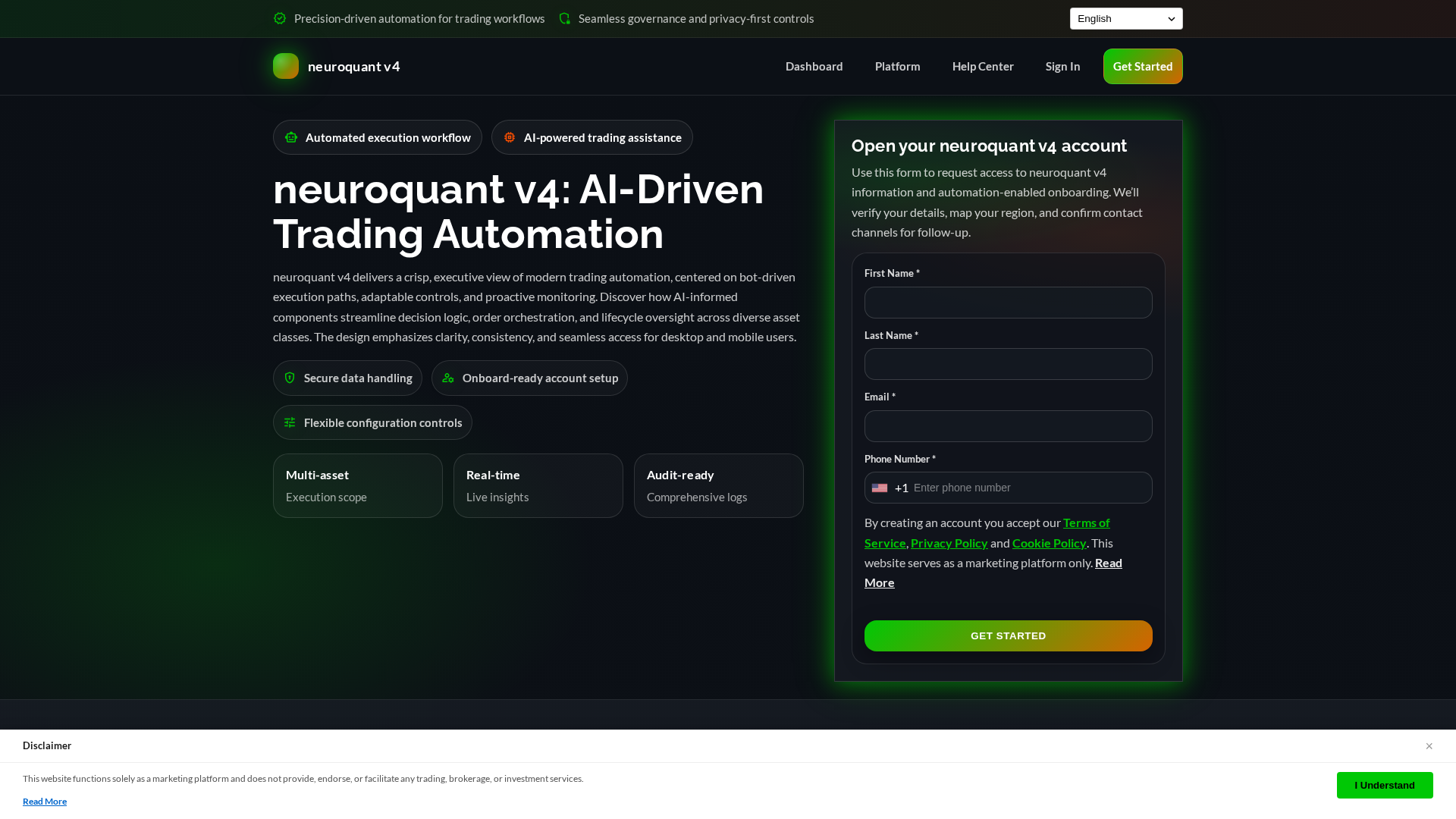This screenshot has width=1456, height=819.
Task: Select the Onboard-ready account setup pill
Action: tap(529, 378)
